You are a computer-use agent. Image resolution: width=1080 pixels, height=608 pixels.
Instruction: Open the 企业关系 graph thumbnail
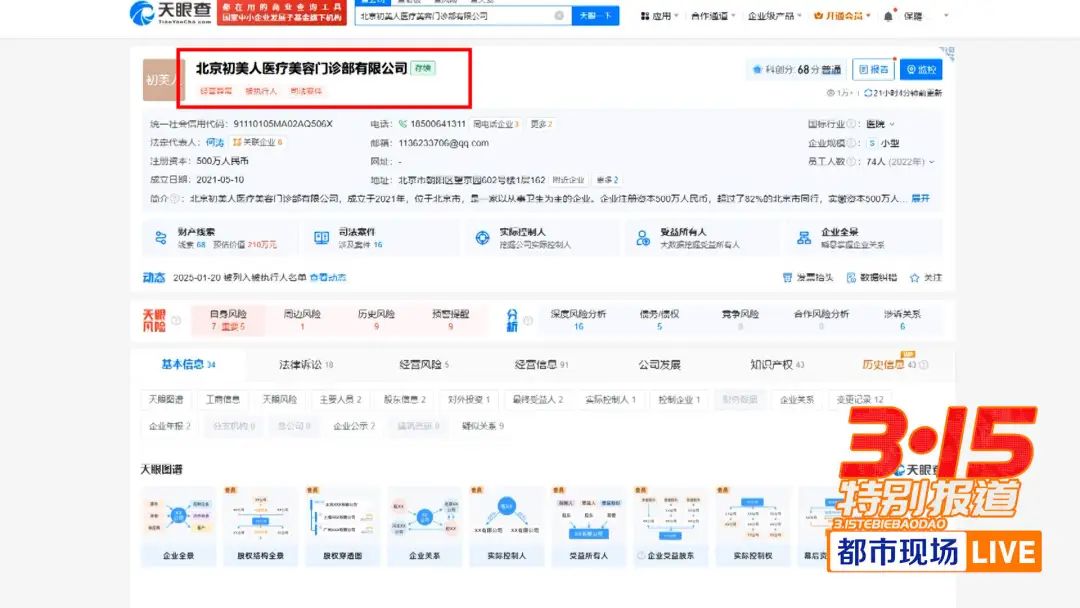pyautogui.click(x=424, y=526)
